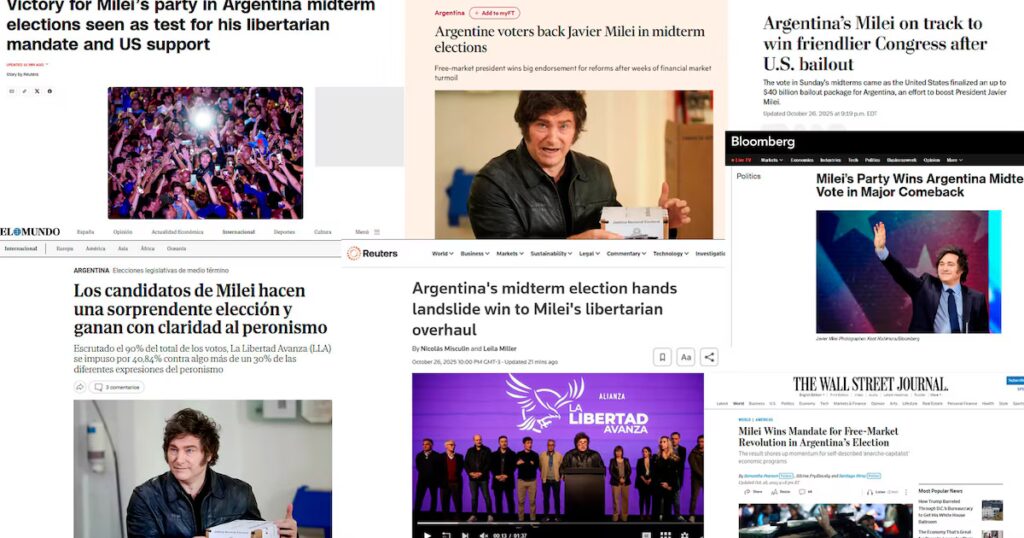Image resolution: width=1024 pixels, height=538 pixels.
Task: Click the Reuters logo
Action: 372,253
